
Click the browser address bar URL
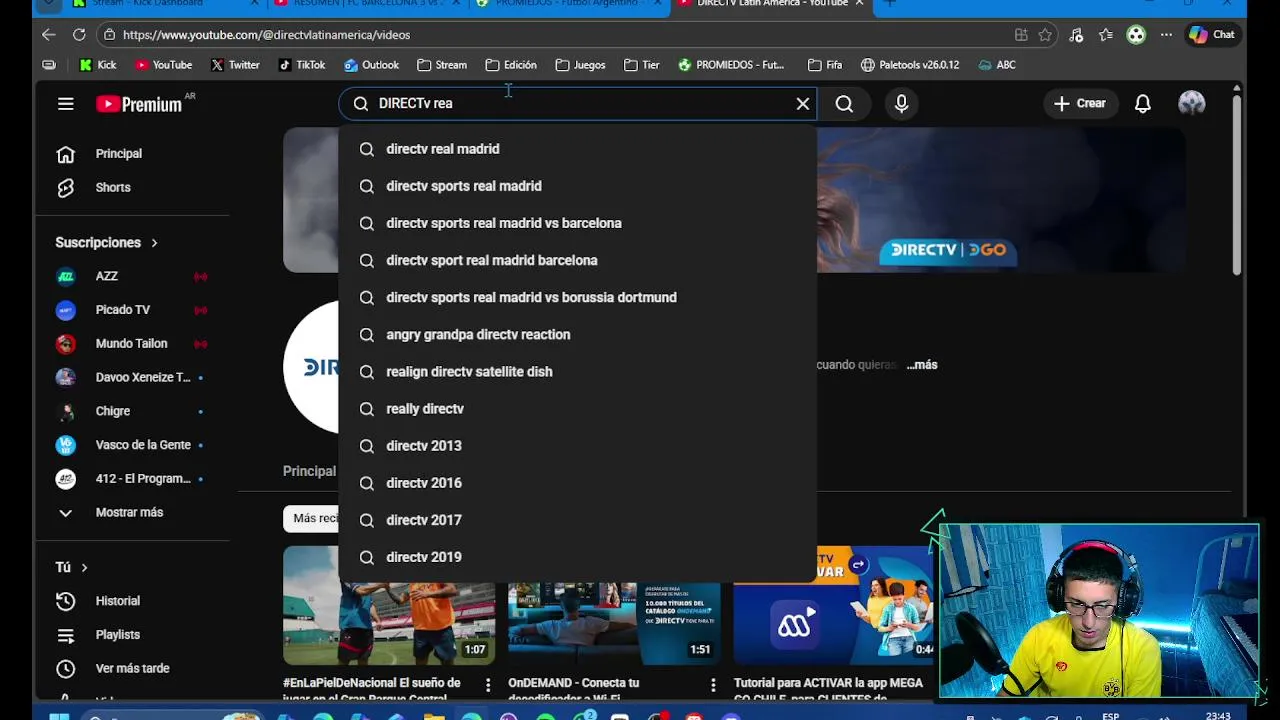(x=266, y=35)
